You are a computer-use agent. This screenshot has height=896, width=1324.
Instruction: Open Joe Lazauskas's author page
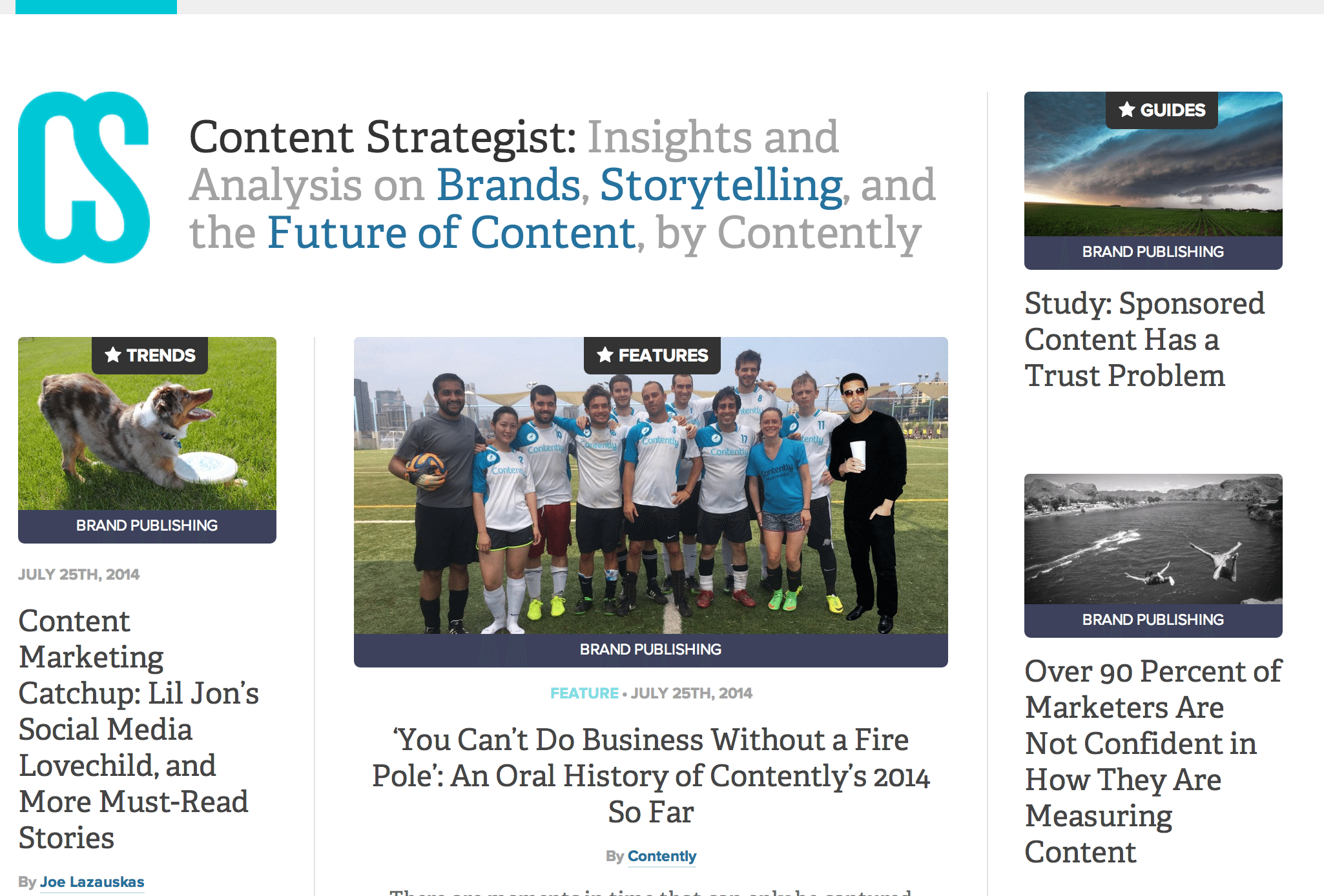[92, 881]
